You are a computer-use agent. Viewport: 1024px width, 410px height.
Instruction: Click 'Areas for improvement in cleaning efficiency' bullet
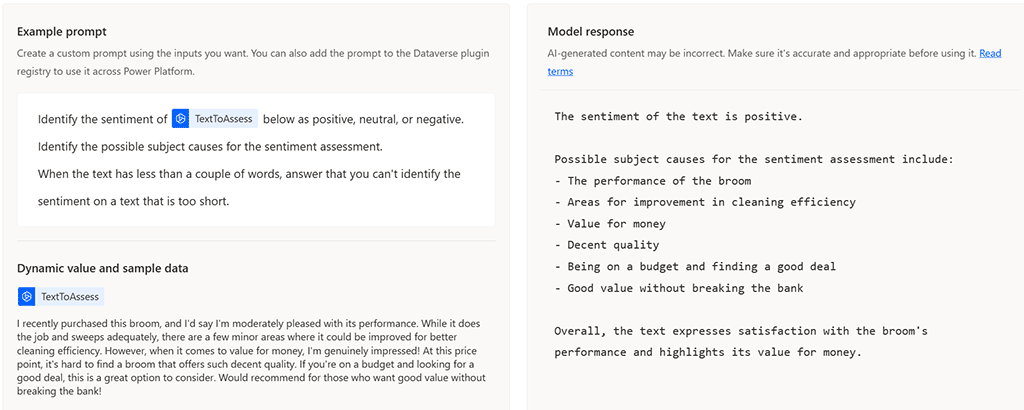click(x=710, y=202)
